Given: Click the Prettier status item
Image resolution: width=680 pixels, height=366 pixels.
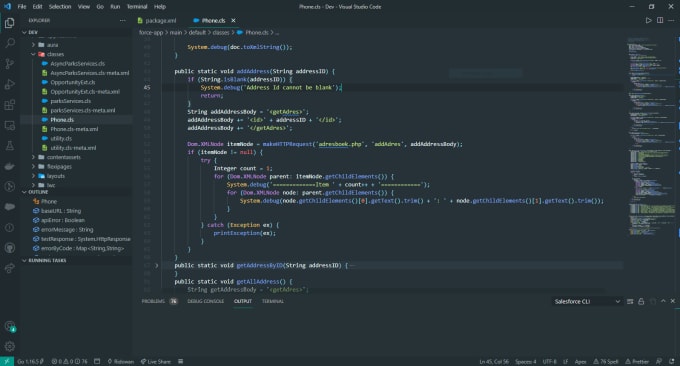Looking at the screenshot, I should click(x=637, y=361).
